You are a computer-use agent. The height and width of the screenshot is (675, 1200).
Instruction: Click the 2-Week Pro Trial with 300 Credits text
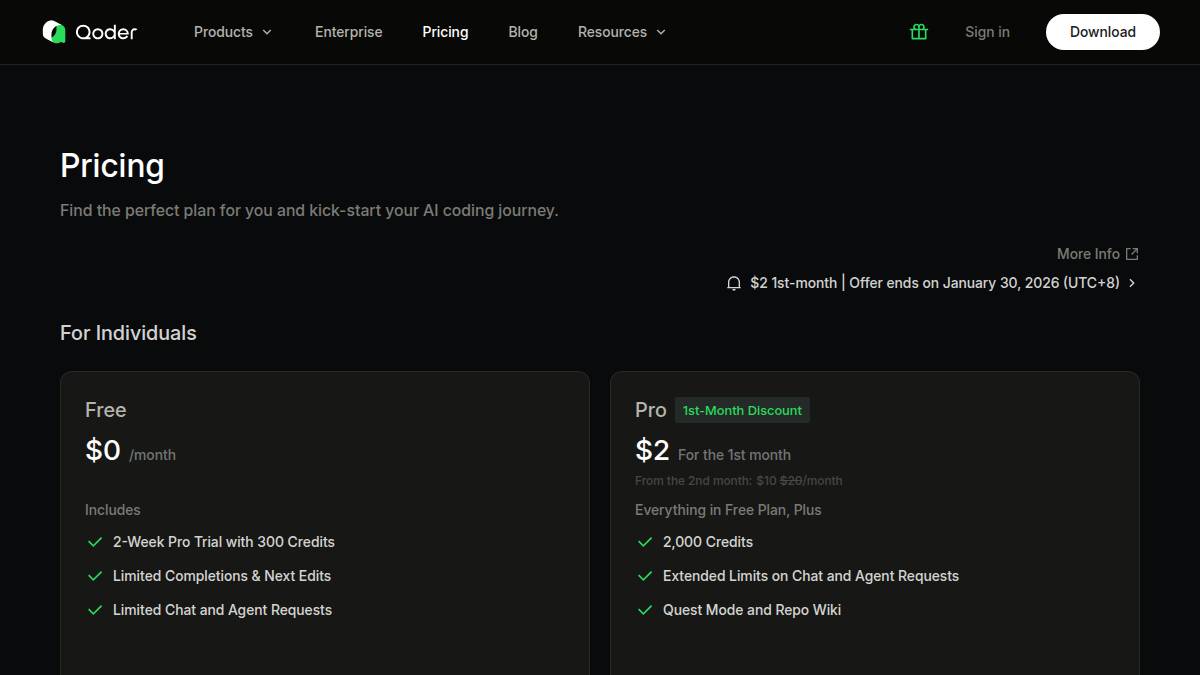point(224,542)
